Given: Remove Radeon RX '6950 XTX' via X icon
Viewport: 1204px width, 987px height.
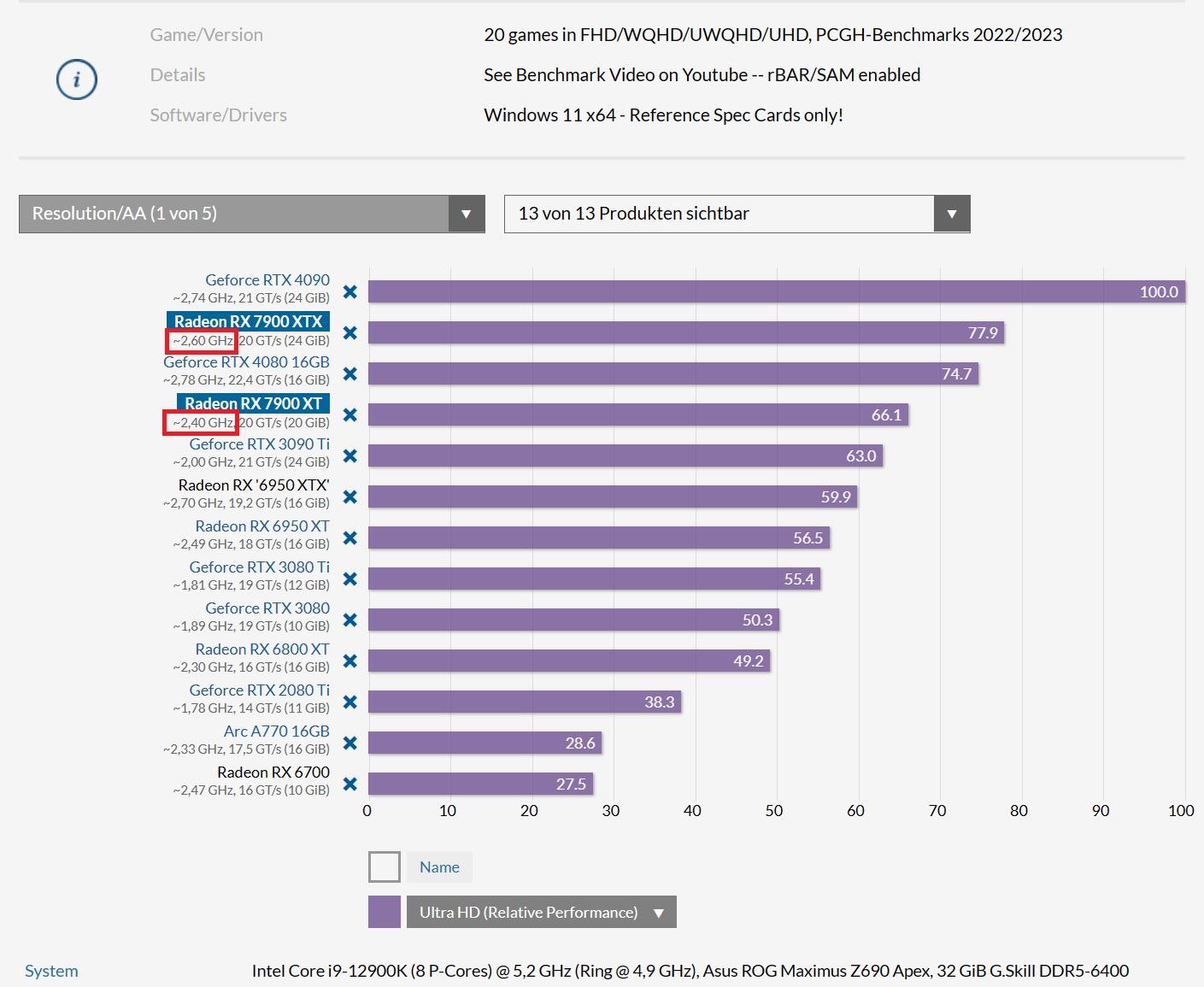Looking at the screenshot, I should (x=350, y=496).
